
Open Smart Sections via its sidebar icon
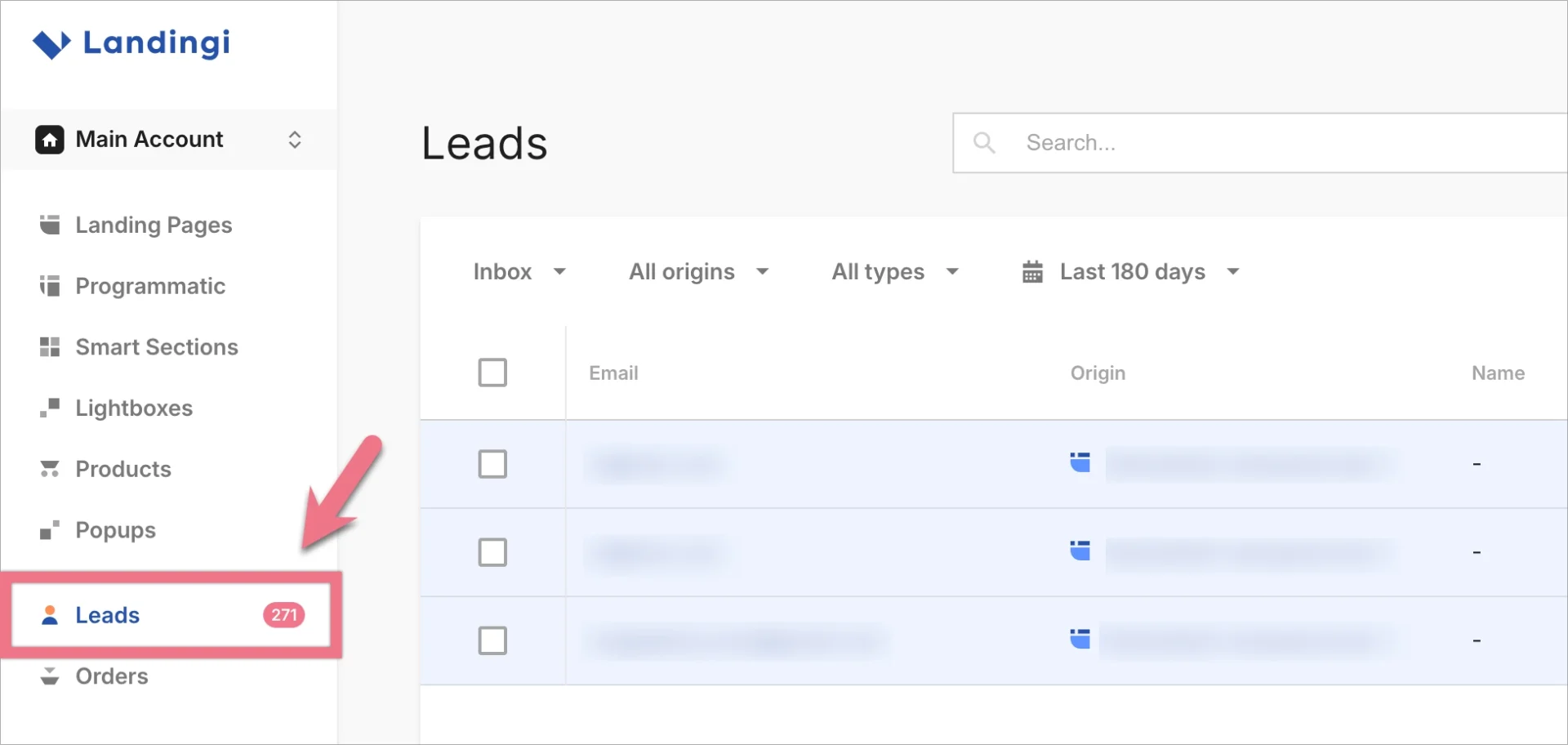tap(50, 346)
